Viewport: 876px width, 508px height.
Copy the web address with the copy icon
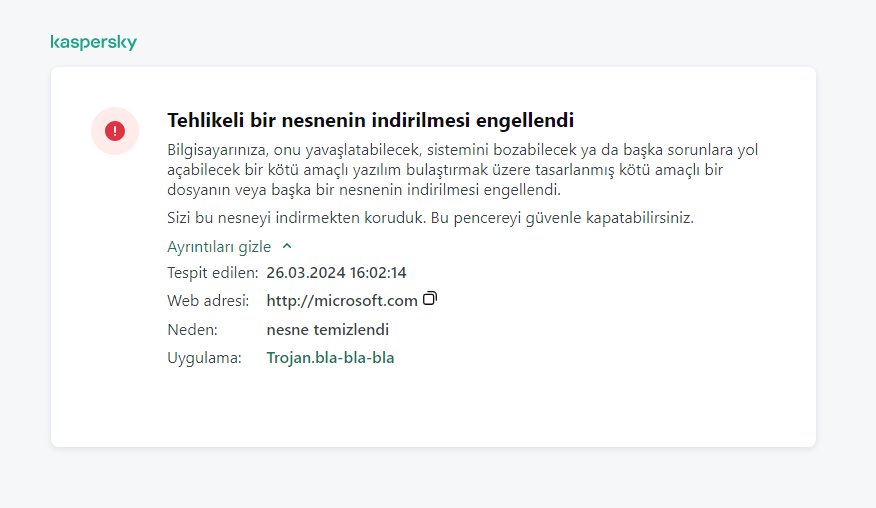tap(430, 298)
